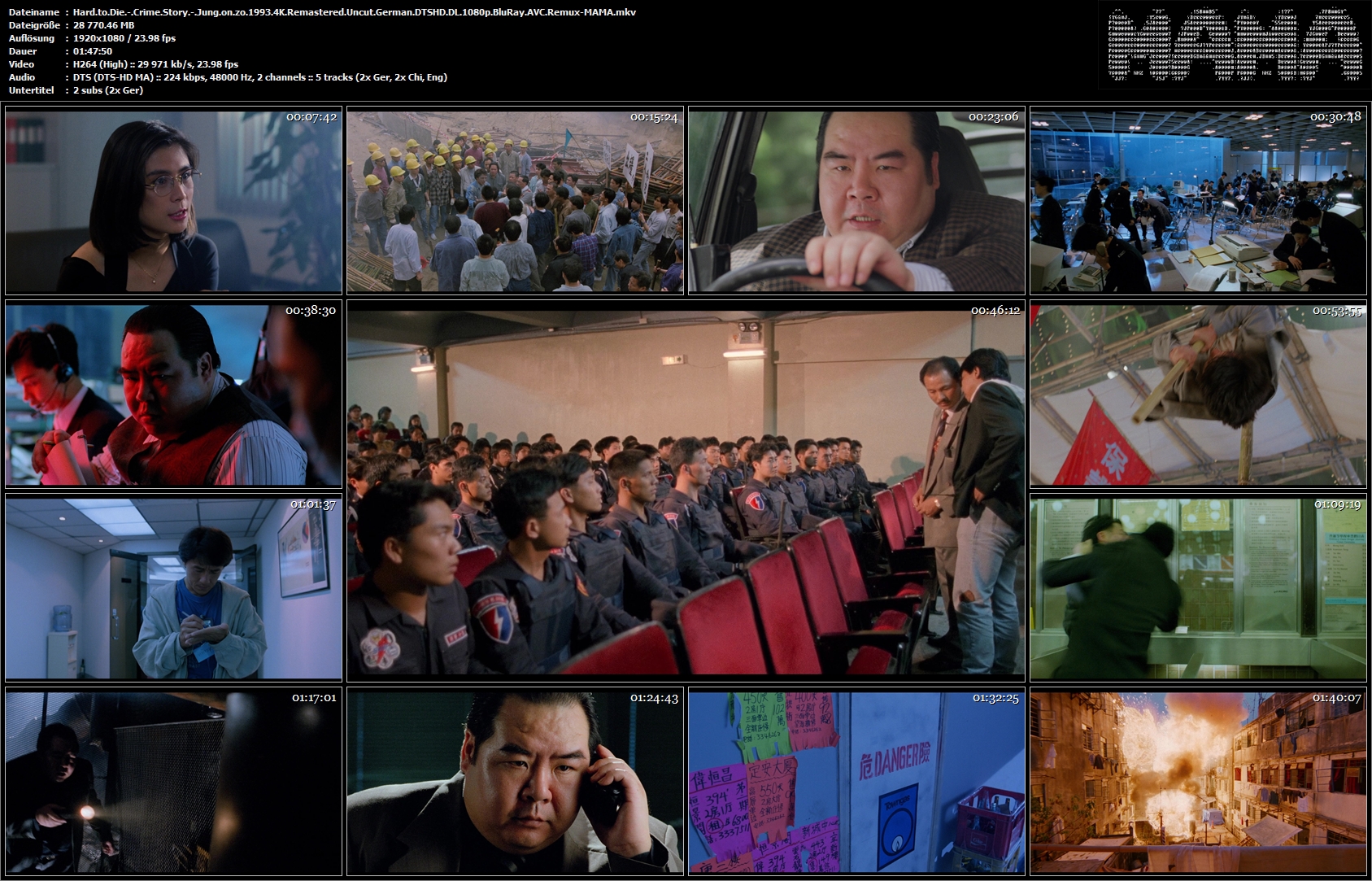Select the "Dauer" label
Screen dimensions: 1372x881
(23, 51)
